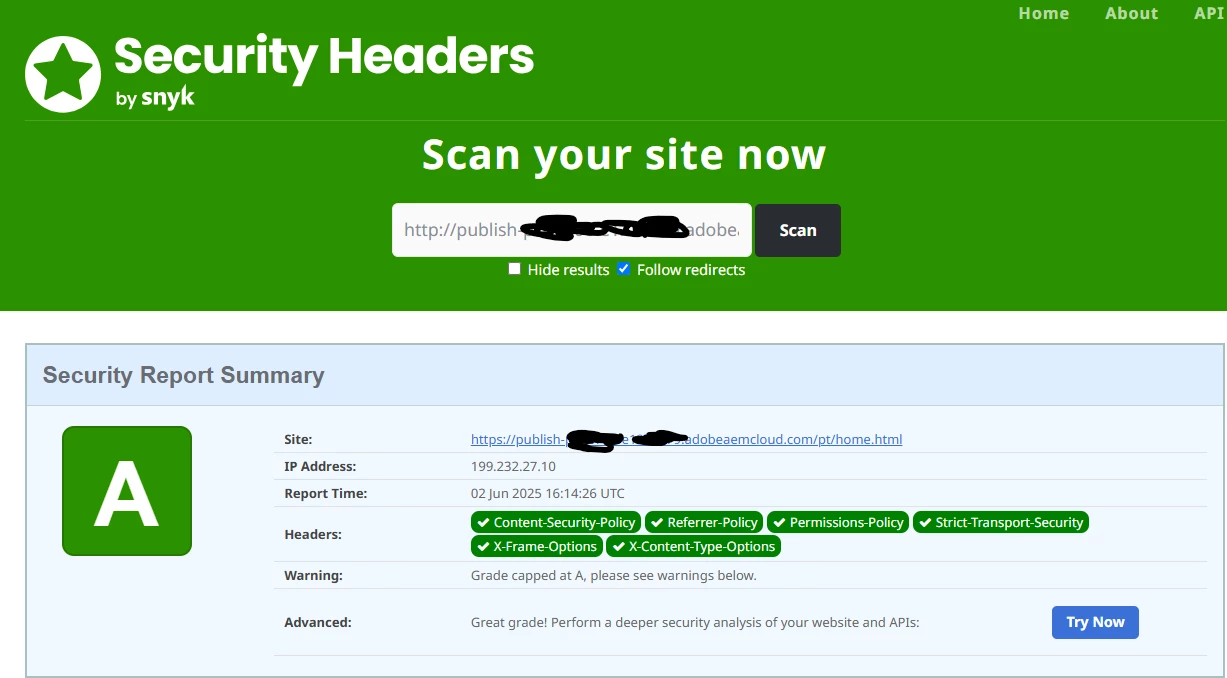The width and height of the screenshot is (1227, 678).
Task: Enable the Hide results checkbox
Action: coord(514,269)
